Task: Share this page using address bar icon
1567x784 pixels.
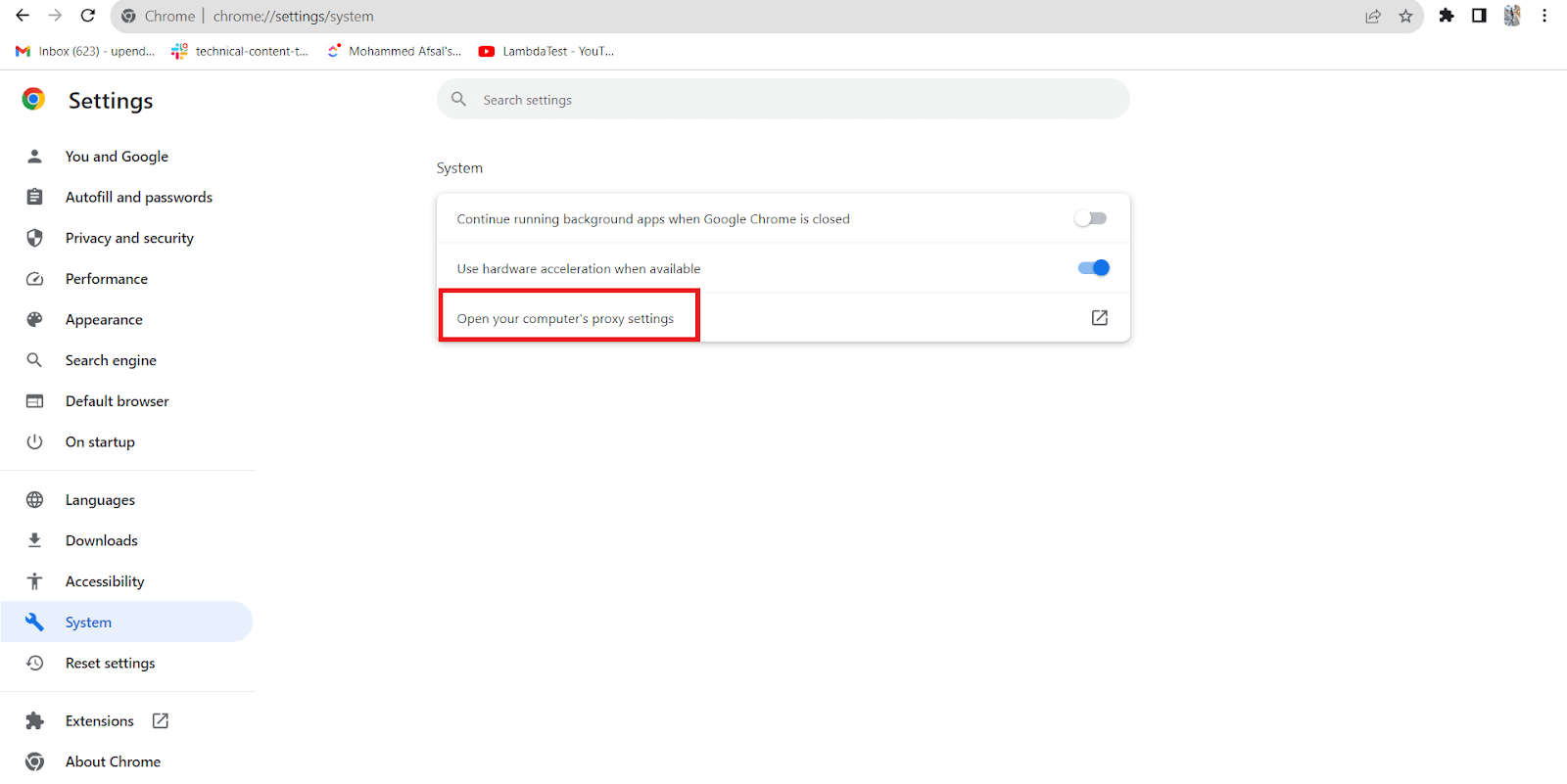Action: (x=1373, y=16)
